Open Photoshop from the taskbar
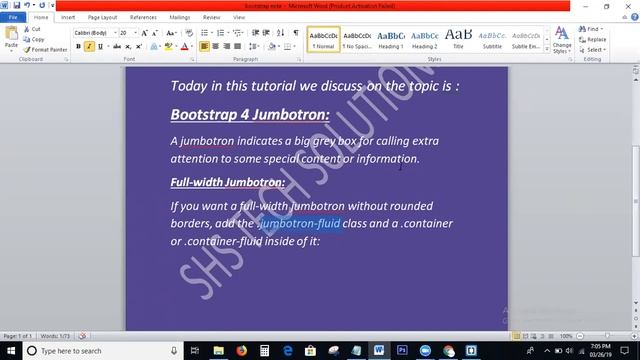The height and width of the screenshot is (360, 640). 402,351
